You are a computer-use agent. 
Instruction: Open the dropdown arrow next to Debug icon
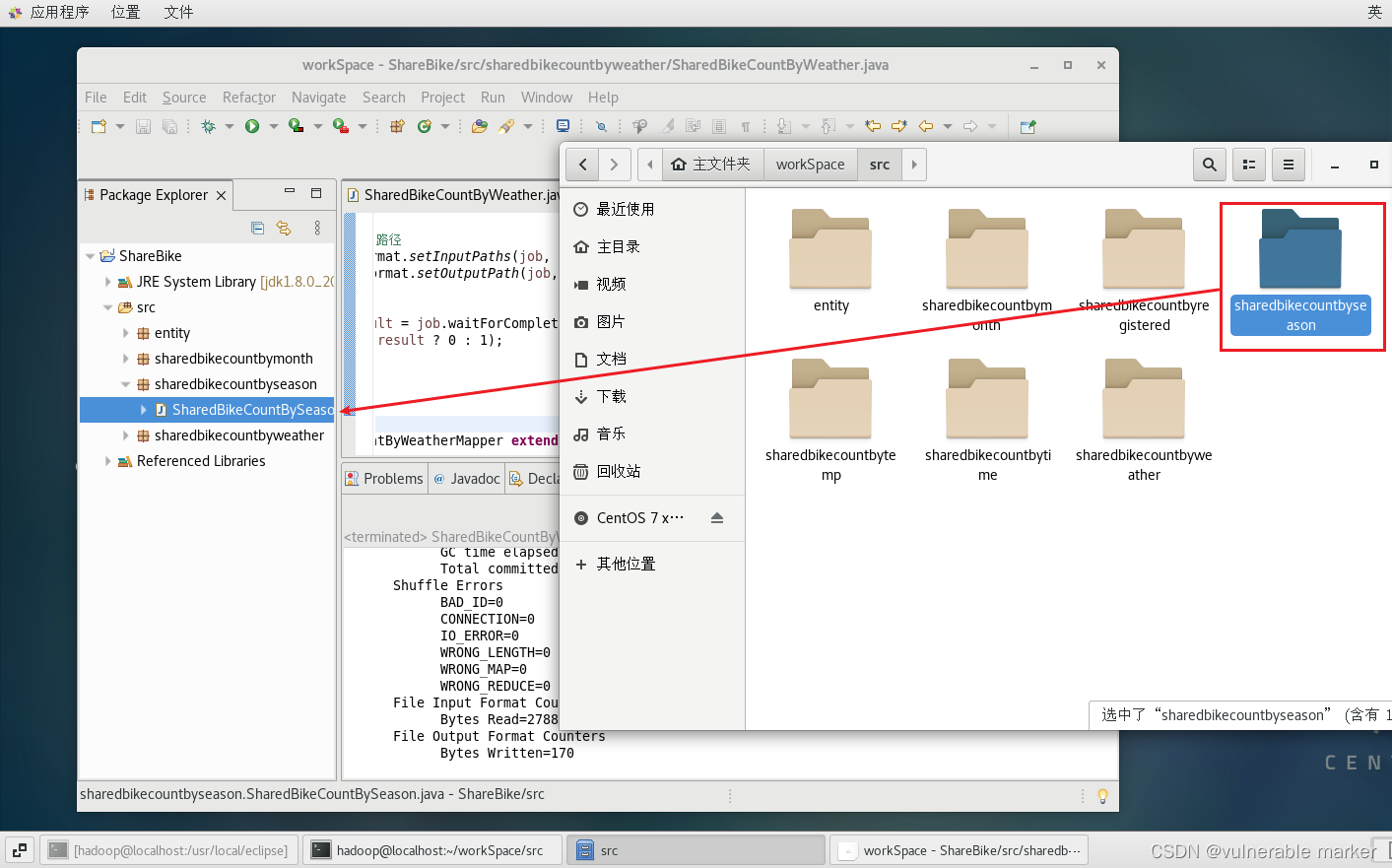230,126
